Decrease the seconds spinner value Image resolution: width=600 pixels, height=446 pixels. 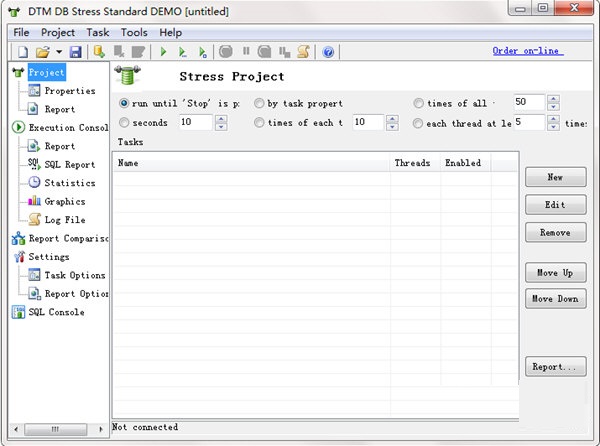pos(221,127)
